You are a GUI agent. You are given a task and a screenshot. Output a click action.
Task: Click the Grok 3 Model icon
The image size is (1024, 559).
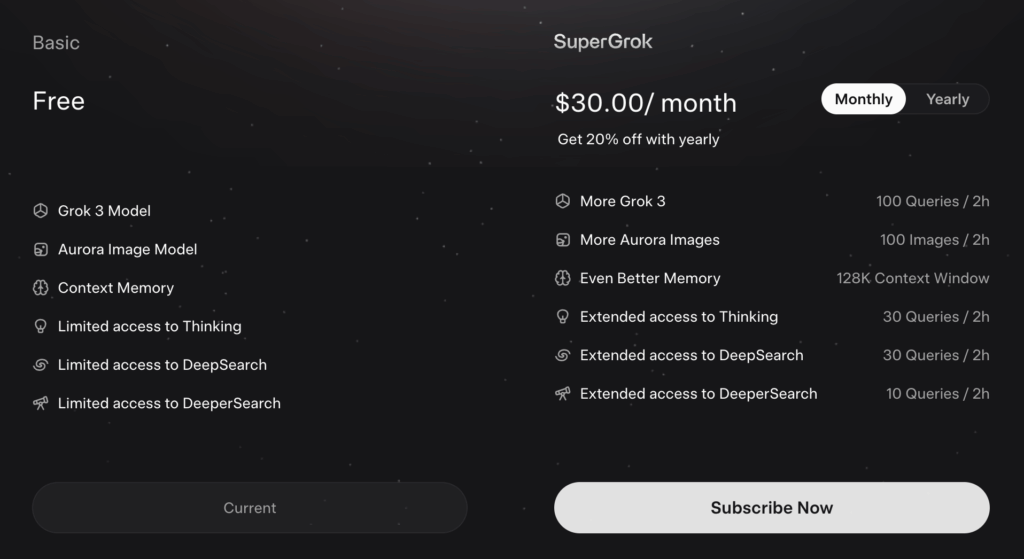(x=40, y=211)
